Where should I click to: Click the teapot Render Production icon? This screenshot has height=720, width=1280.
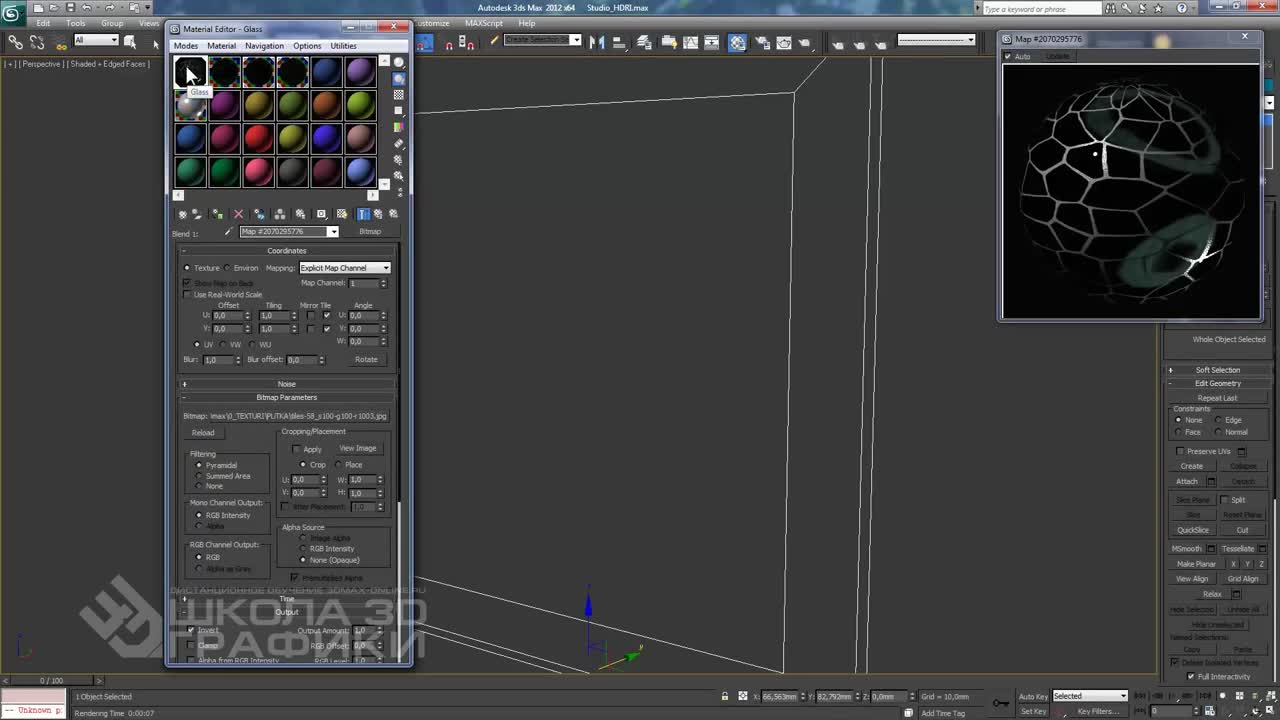point(805,42)
